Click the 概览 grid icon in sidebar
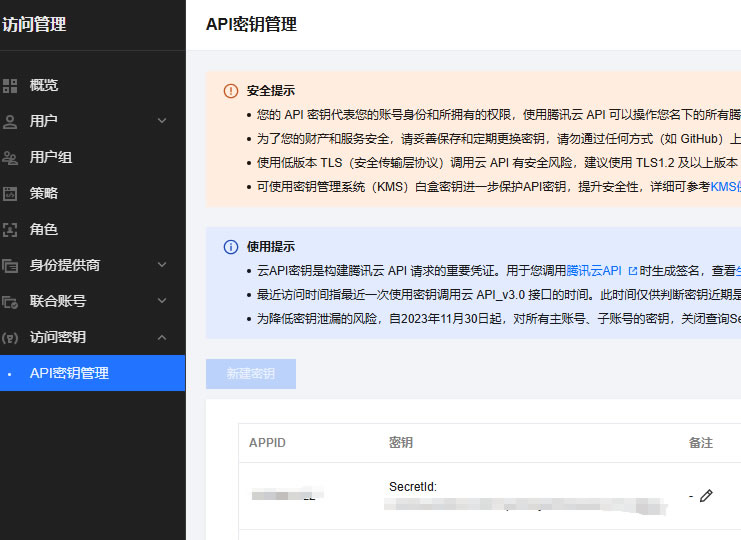The width and height of the screenshot is (741, 540). [x=11, y=85]
